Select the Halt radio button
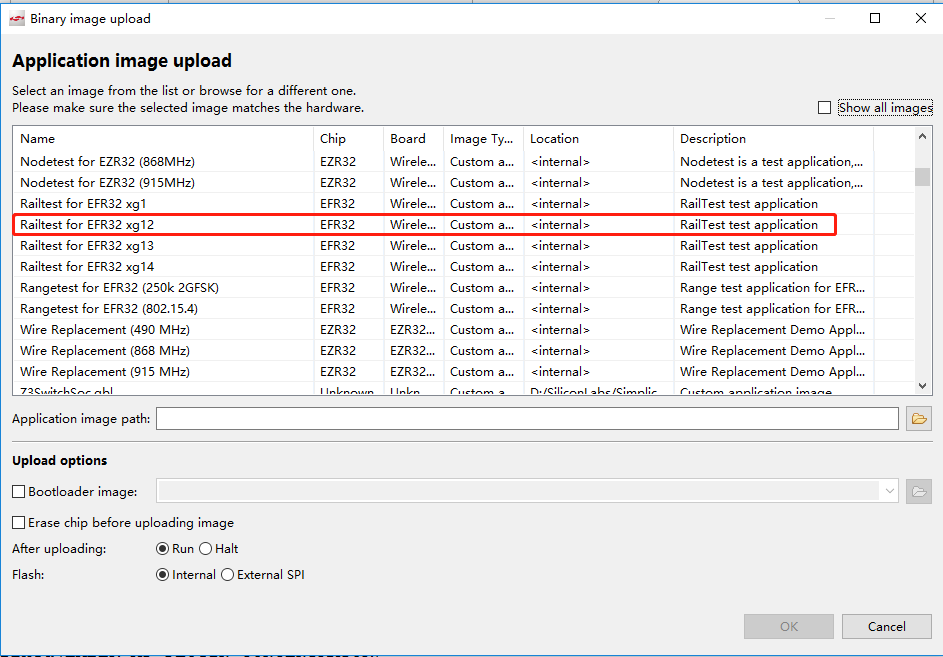The width and height of the screenshot is (943, 657). click(206, 549)
